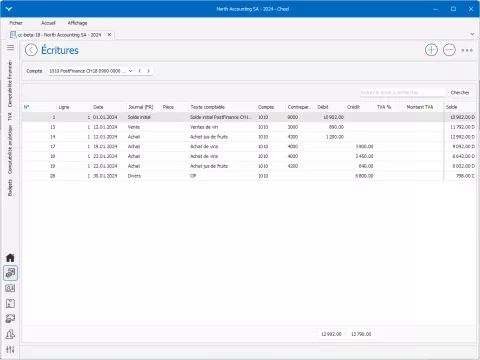Screen dimensions: 480x360
Task: Switch to the TVA vertical tab
Action: (x=10, y=116)
